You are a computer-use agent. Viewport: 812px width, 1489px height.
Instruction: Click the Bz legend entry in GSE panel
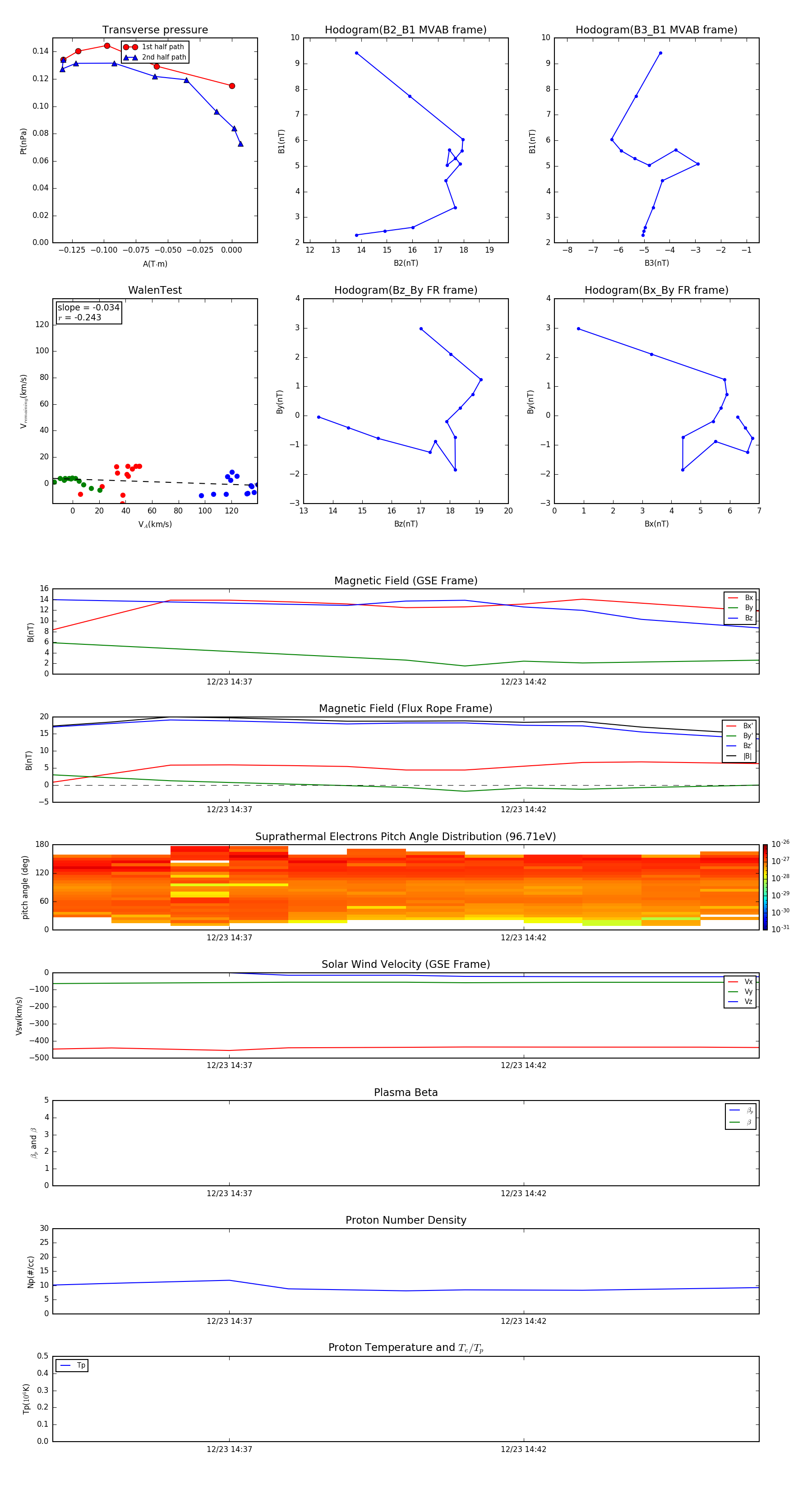pos(740,618)
